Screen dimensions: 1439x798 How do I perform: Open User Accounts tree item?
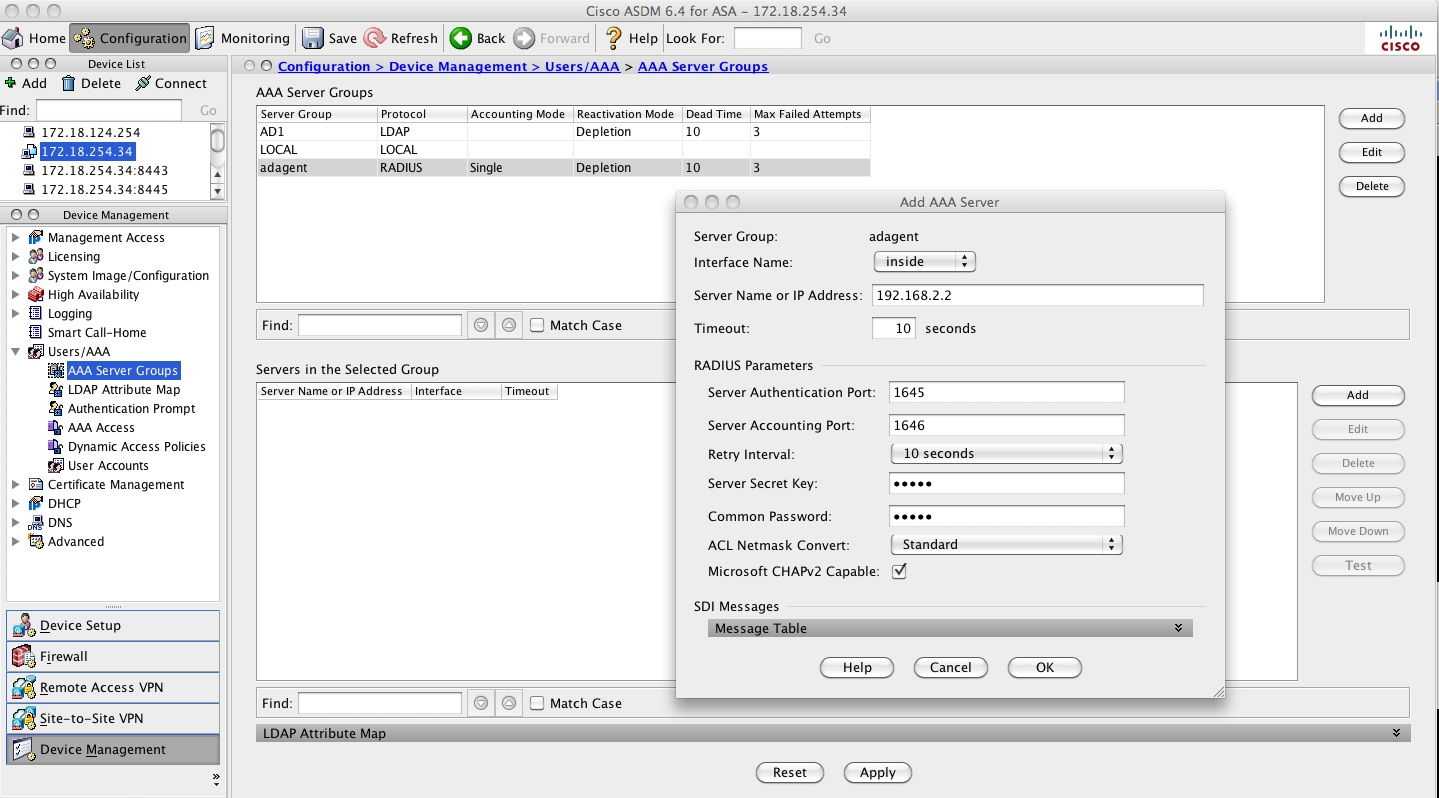pyautogui.click(x=108, y=465)
